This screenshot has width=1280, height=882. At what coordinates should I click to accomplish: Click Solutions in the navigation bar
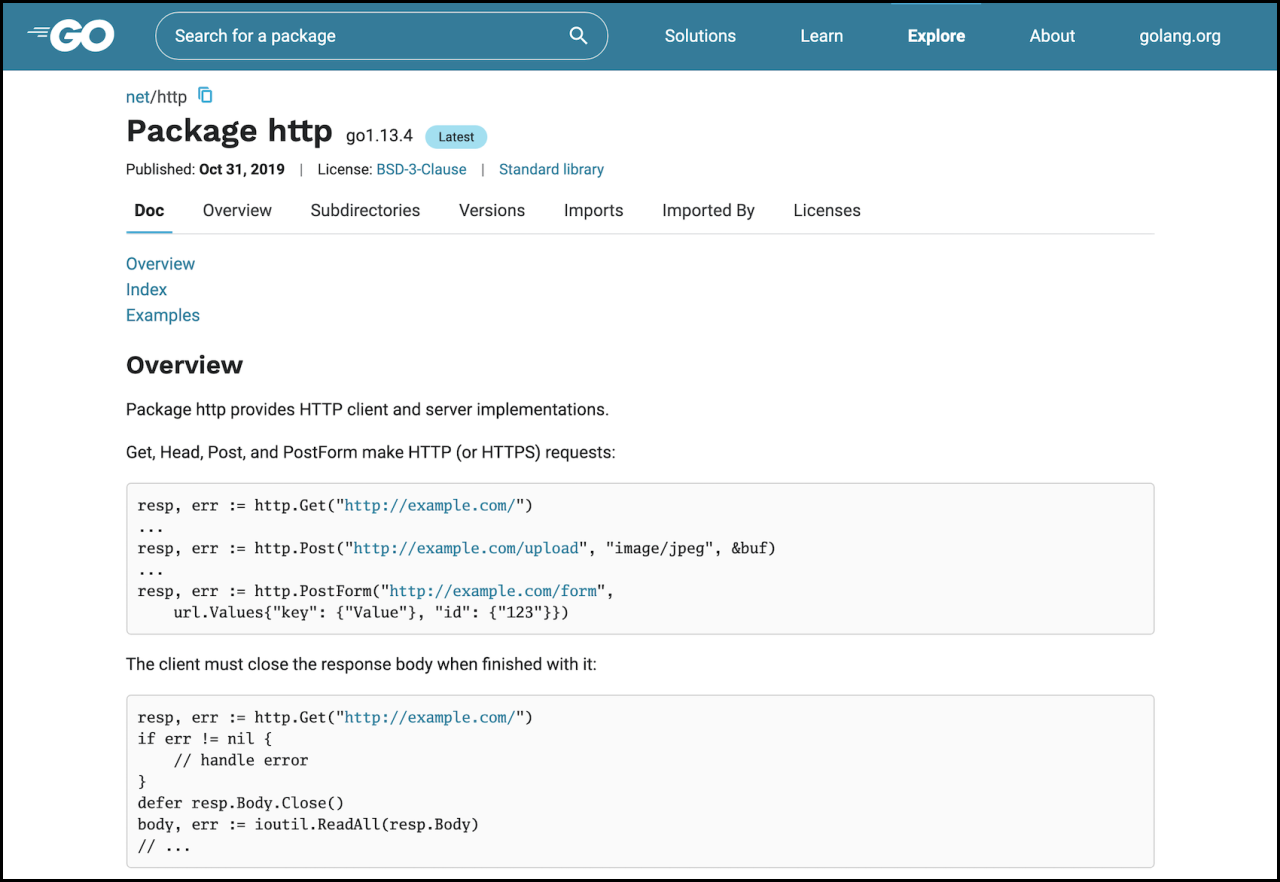point(700,35)
